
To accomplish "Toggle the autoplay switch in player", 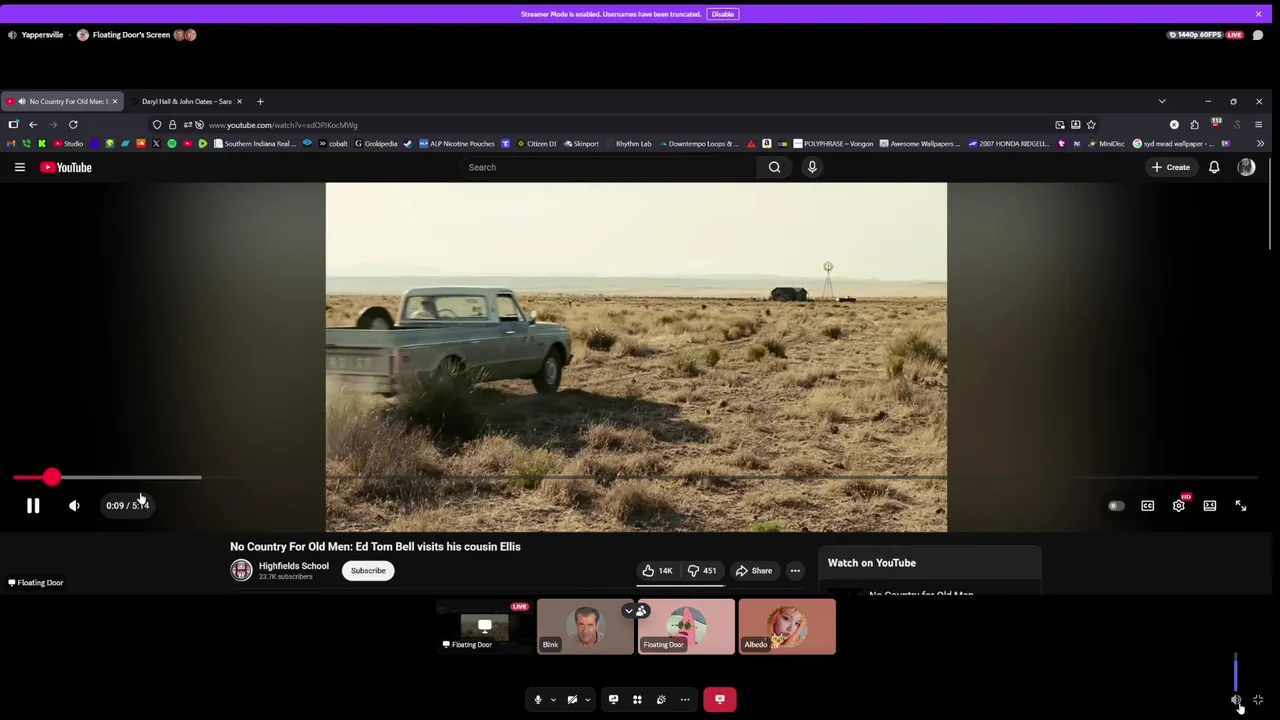I will point(1116,506).
